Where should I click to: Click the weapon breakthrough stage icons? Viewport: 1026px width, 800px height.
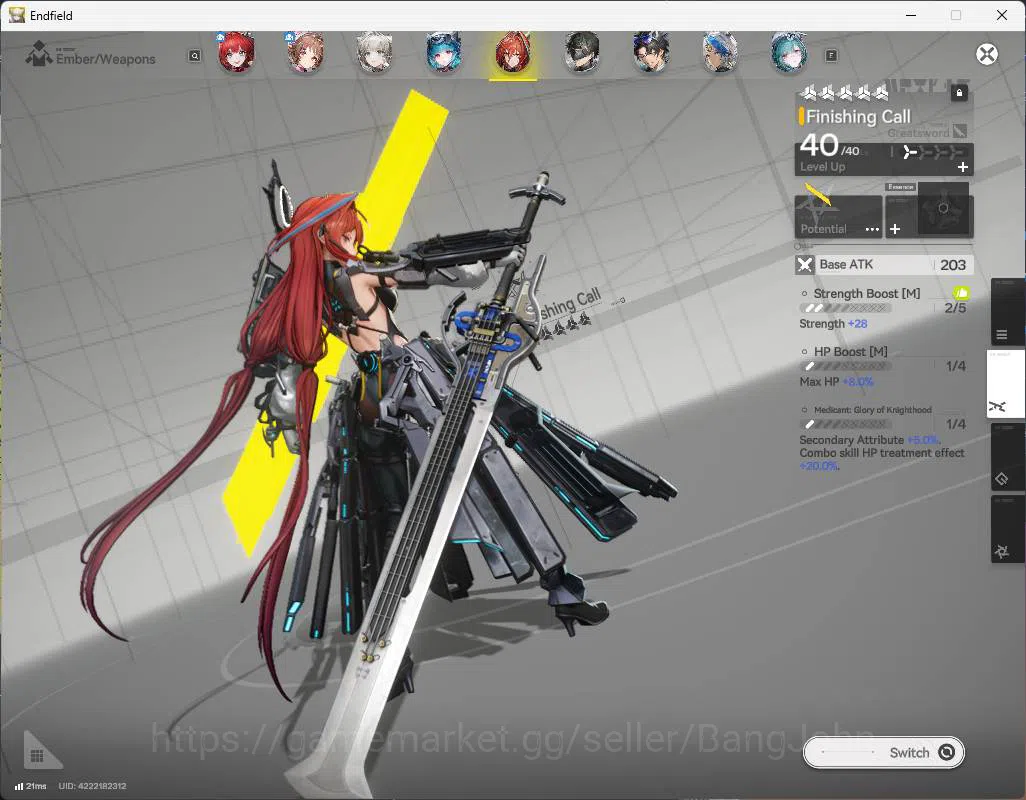(934, 152)
